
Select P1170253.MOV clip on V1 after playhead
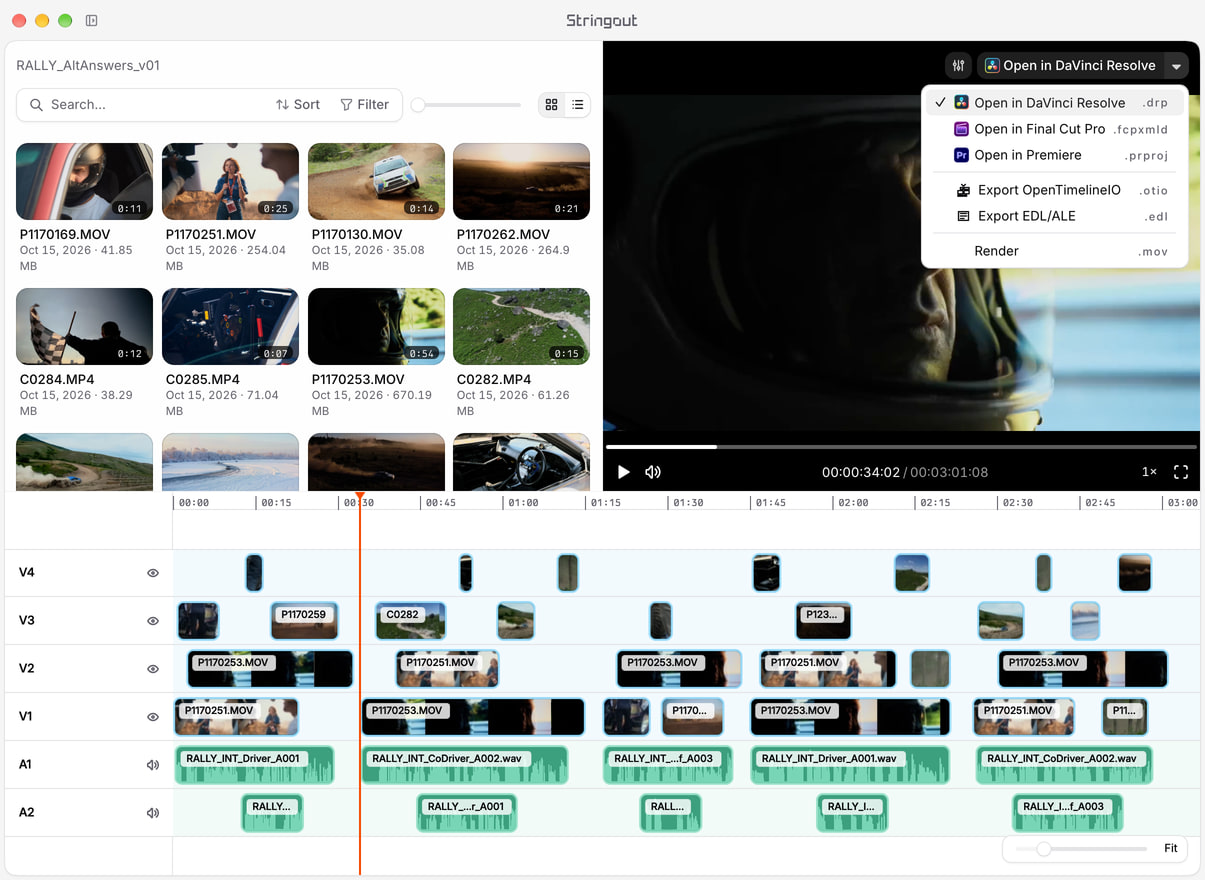pyautogui.click(x=473, y=717)
